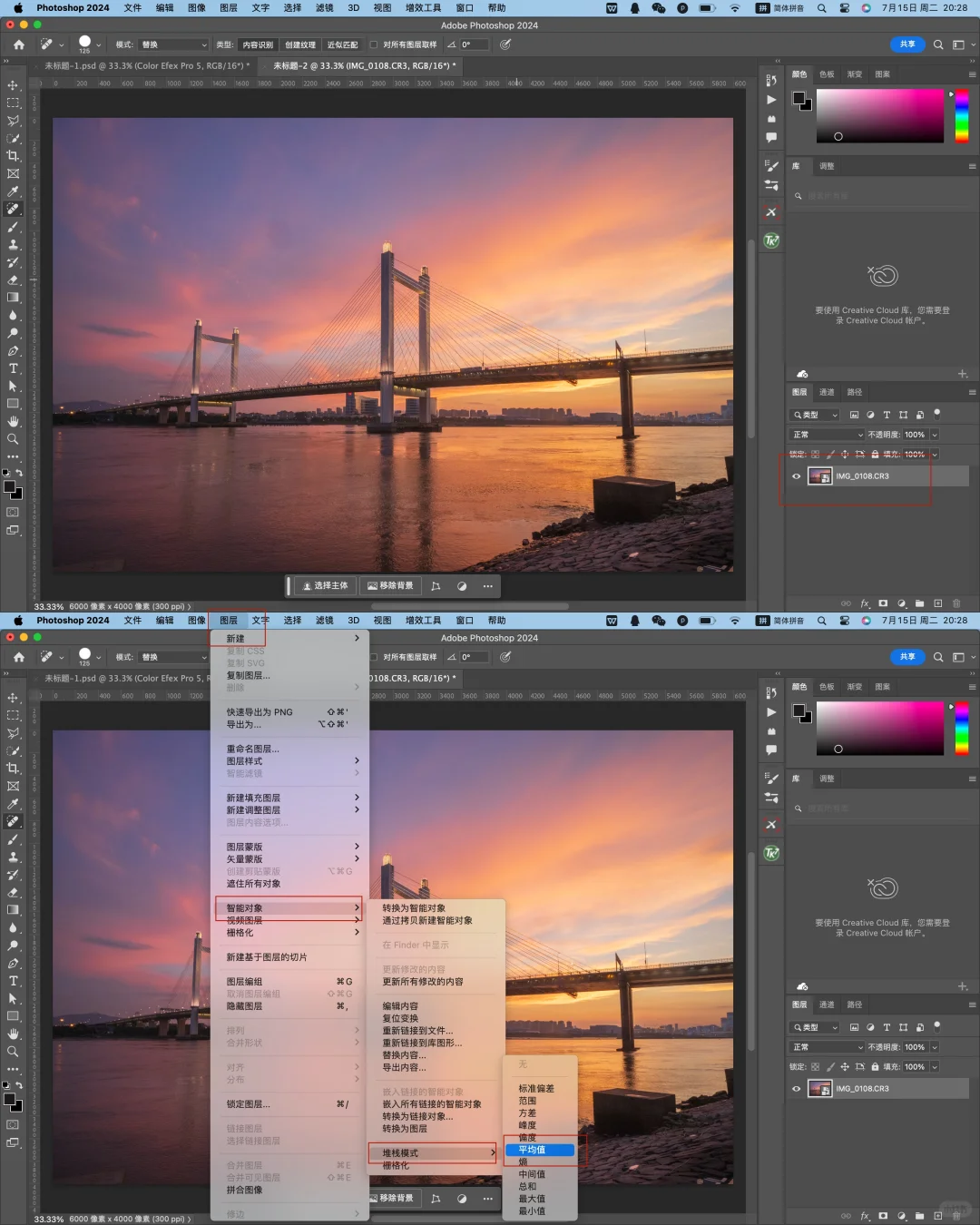
Task: Select the Eraser tool in upper window
Action: tap(13, 279)
